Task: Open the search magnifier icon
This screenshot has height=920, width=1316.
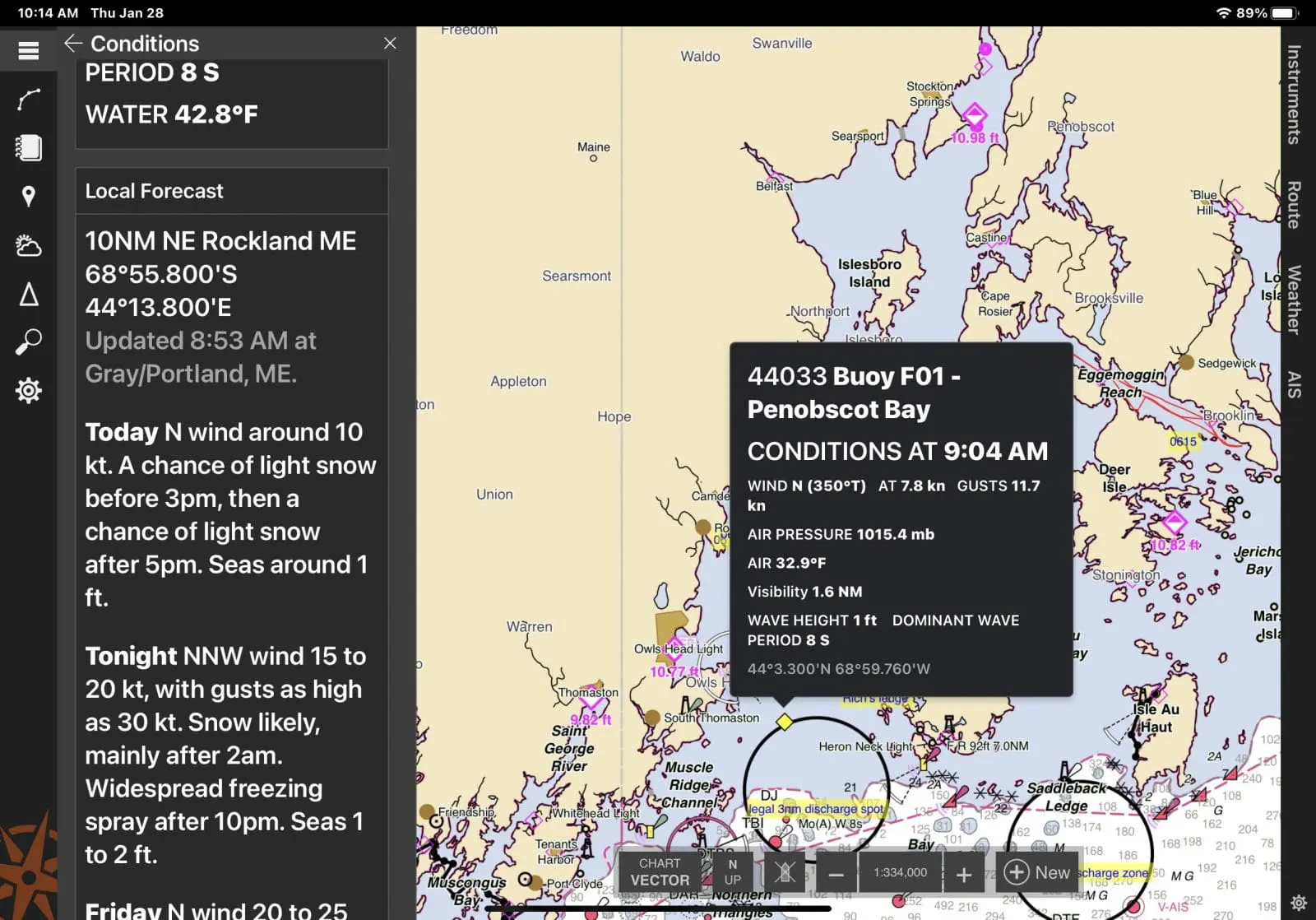Action: 29,342
